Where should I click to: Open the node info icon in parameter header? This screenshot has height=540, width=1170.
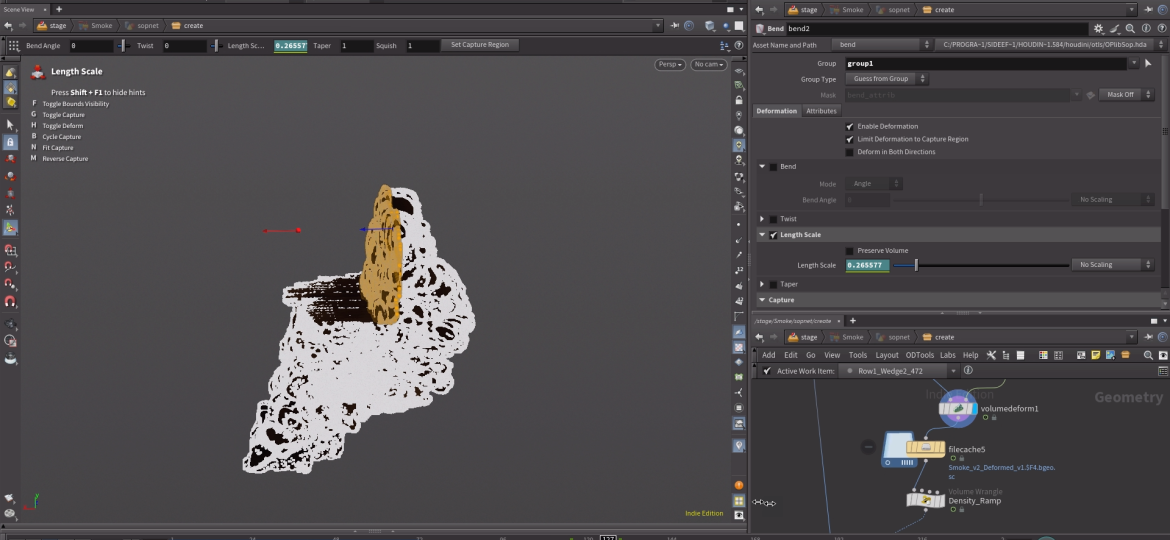[x=1145, y=29]
